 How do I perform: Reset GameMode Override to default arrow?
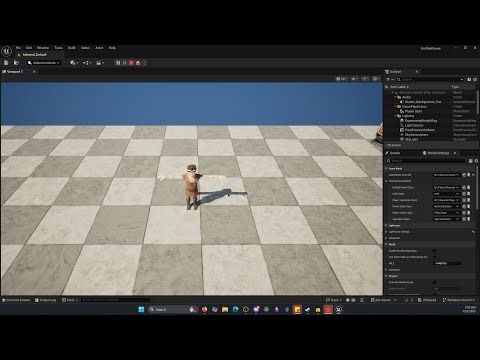[473, 175]
